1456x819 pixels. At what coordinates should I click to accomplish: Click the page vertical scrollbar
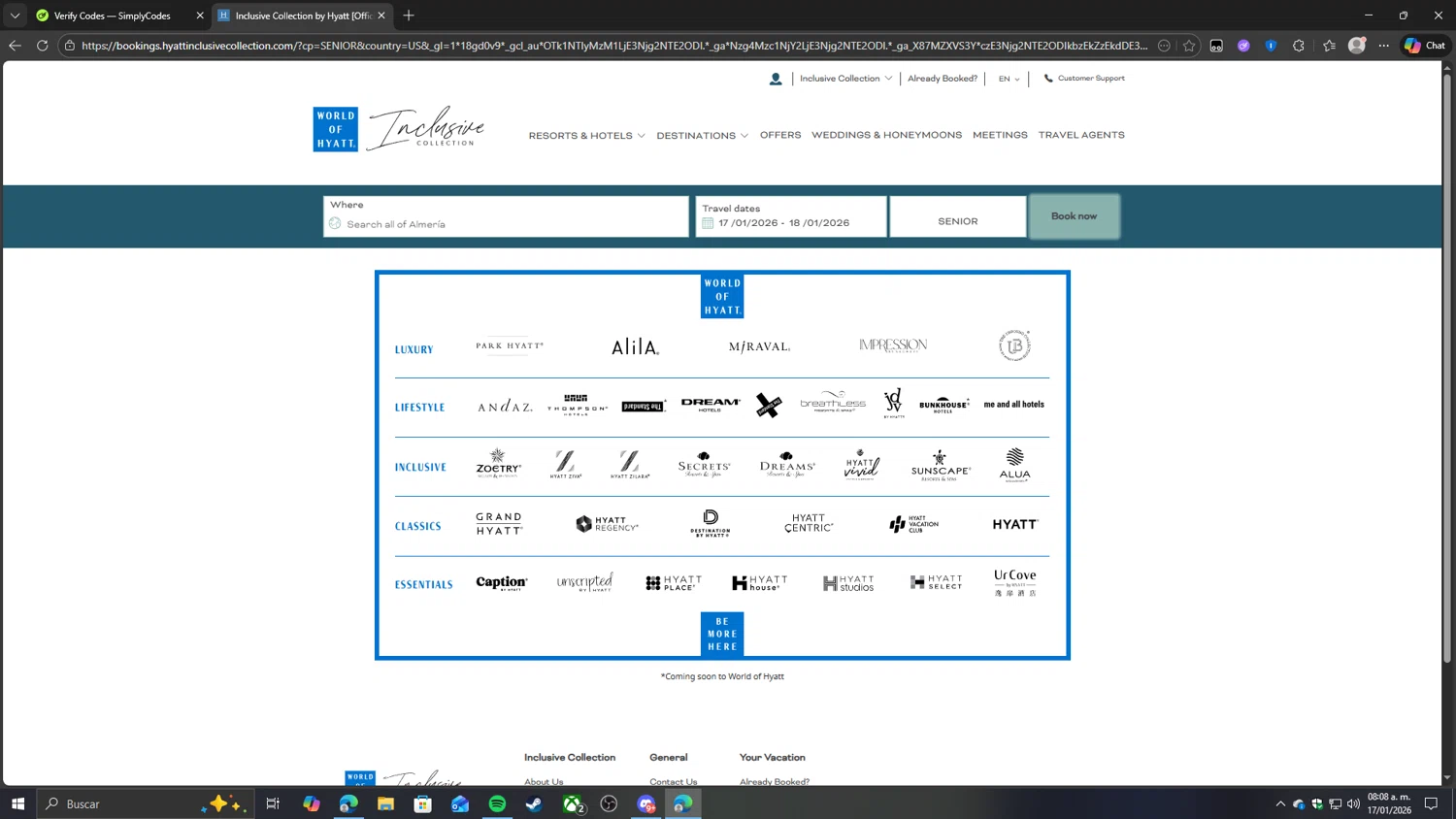click(1447, 369)
